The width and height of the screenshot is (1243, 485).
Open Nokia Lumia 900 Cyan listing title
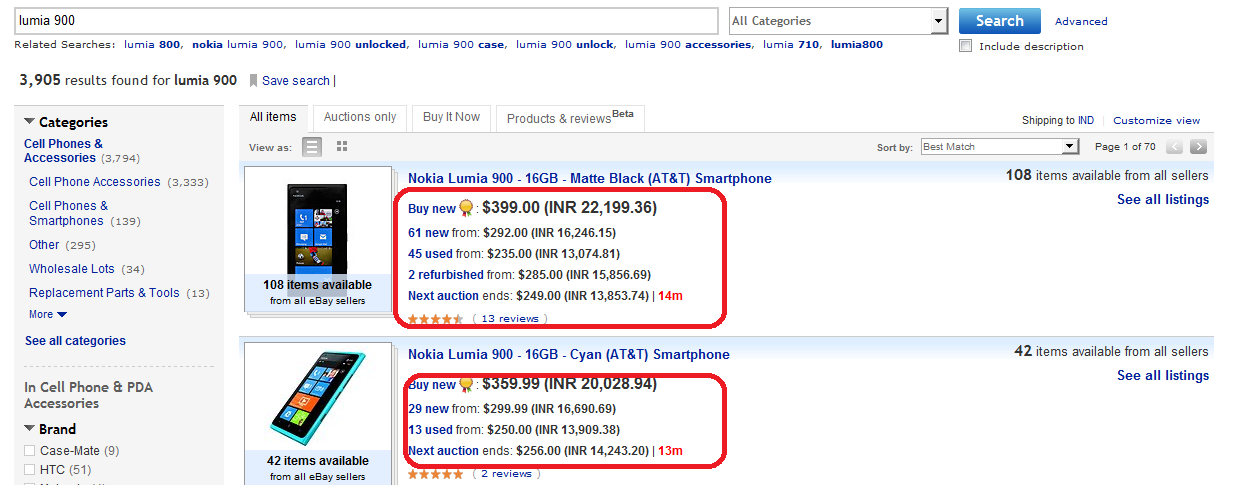569,355
